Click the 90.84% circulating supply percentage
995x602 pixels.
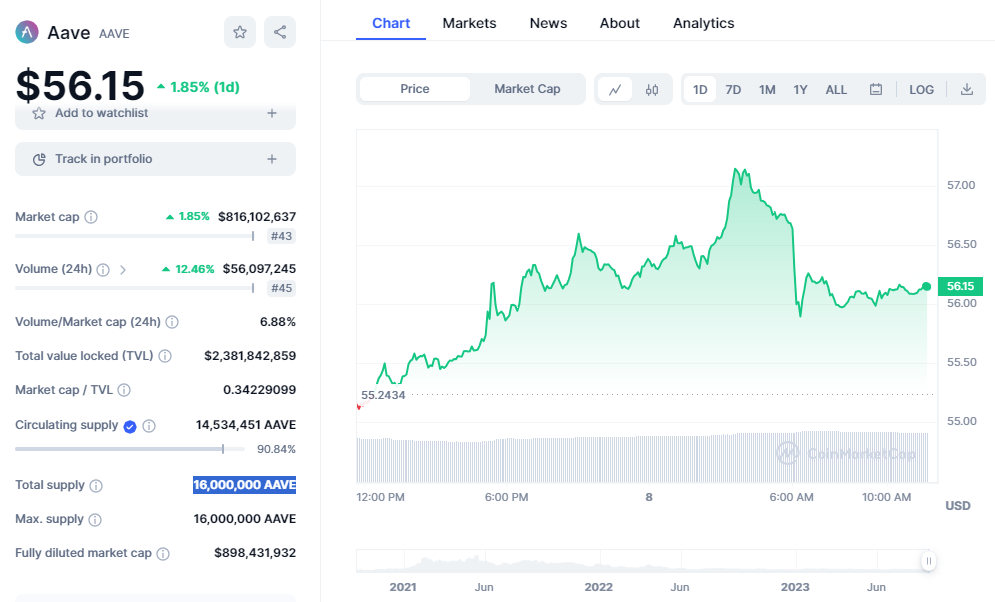pyautogui.click(x=276, y=449)
